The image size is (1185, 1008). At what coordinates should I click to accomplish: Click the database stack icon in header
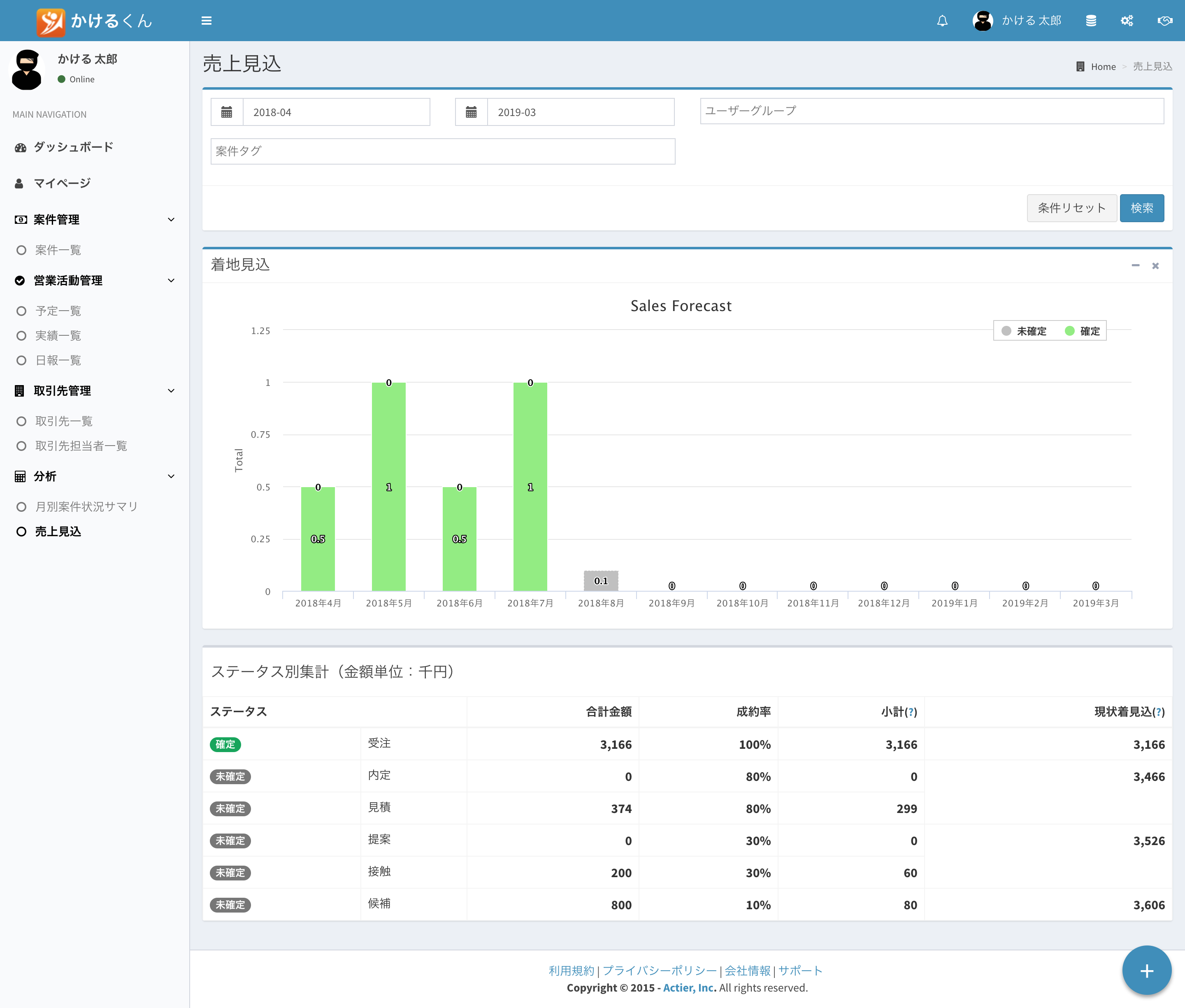pos(1091,21)
